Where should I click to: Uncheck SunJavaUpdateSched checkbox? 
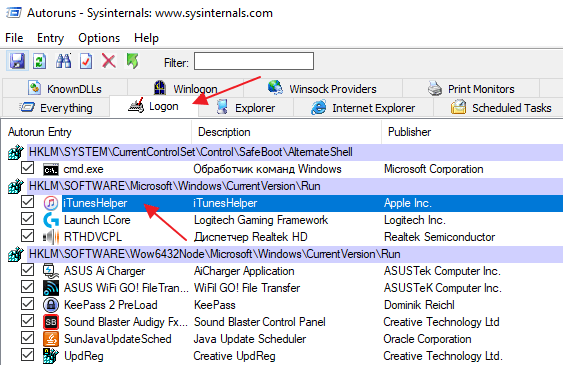tap(27, 337)
